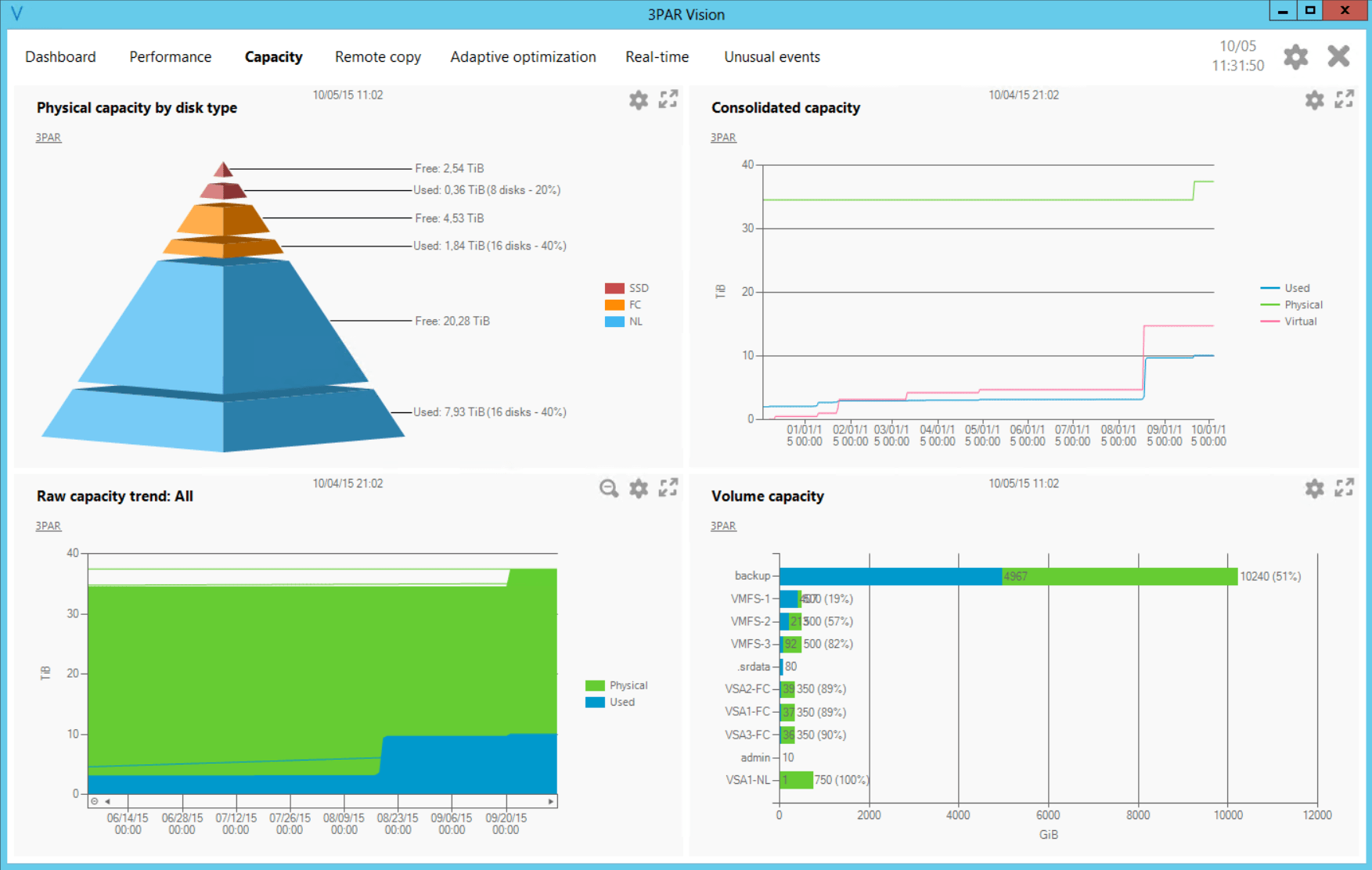The width and height of the screenshot is (1372, 870).
Task: Click the 'Used: 0,36 TiB (8 disks - 20%)' label
Action: coord(487,190)
